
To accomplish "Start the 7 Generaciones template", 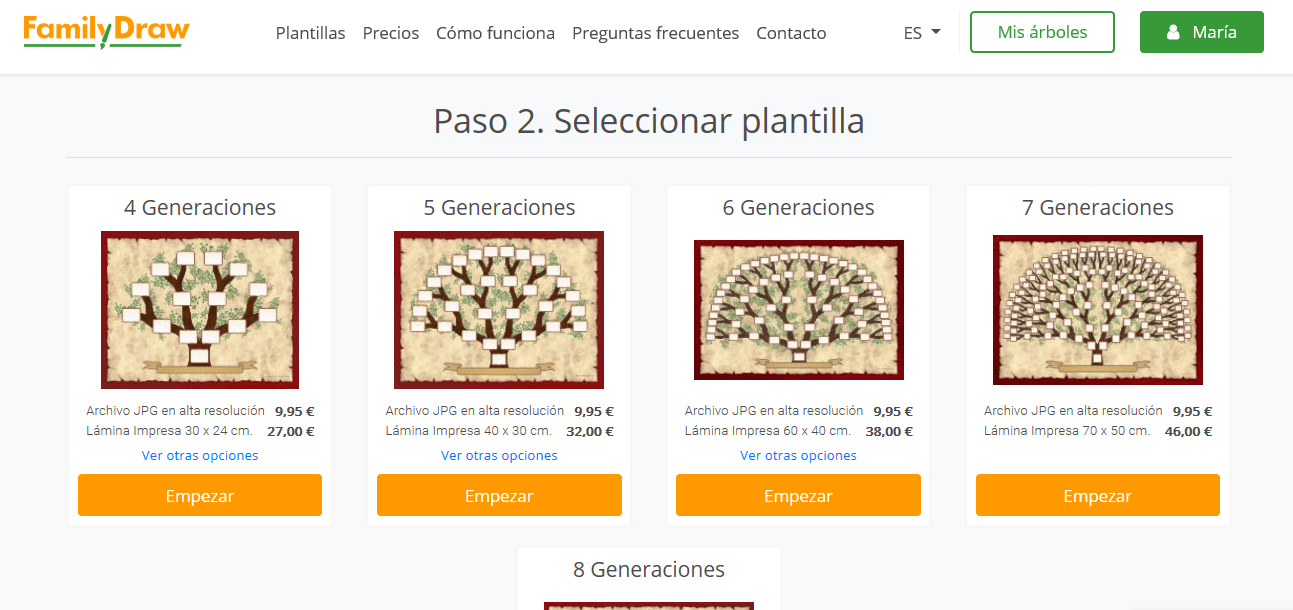I will tap(1097, 496).
